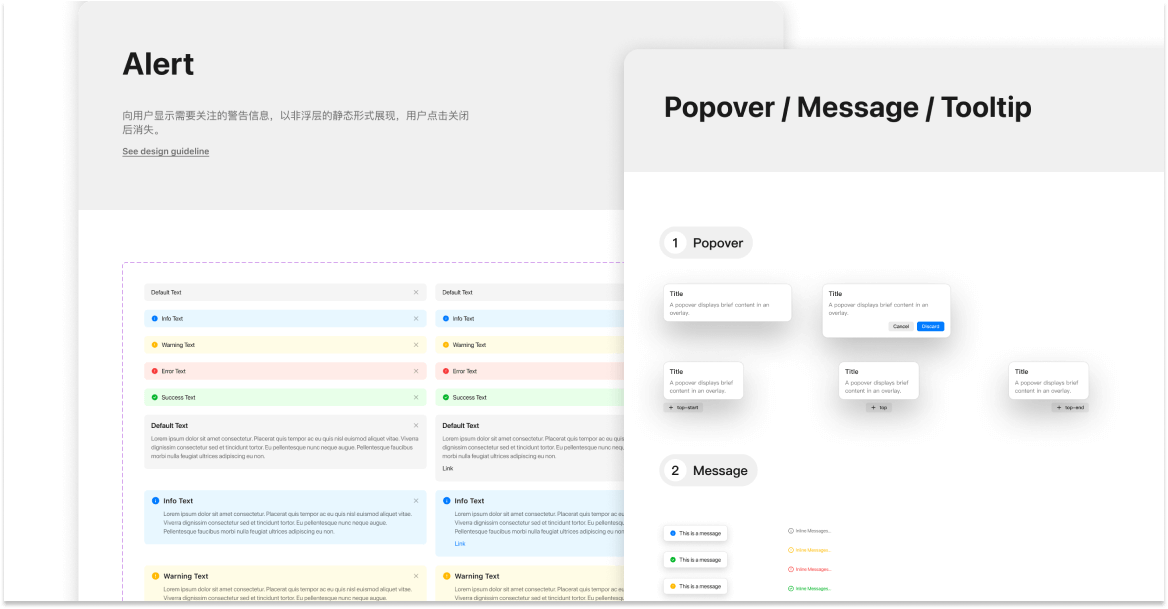The height and width of the screenshot is (609, 1168).
Task: Close the single-line Default Text alert
Action: [416, 293]
